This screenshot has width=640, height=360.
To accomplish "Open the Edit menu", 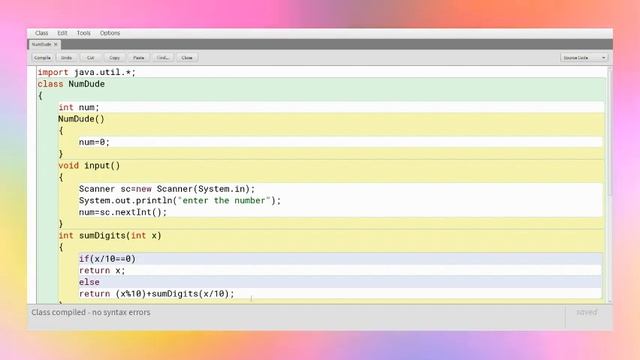I will click(x=62, y=33).
